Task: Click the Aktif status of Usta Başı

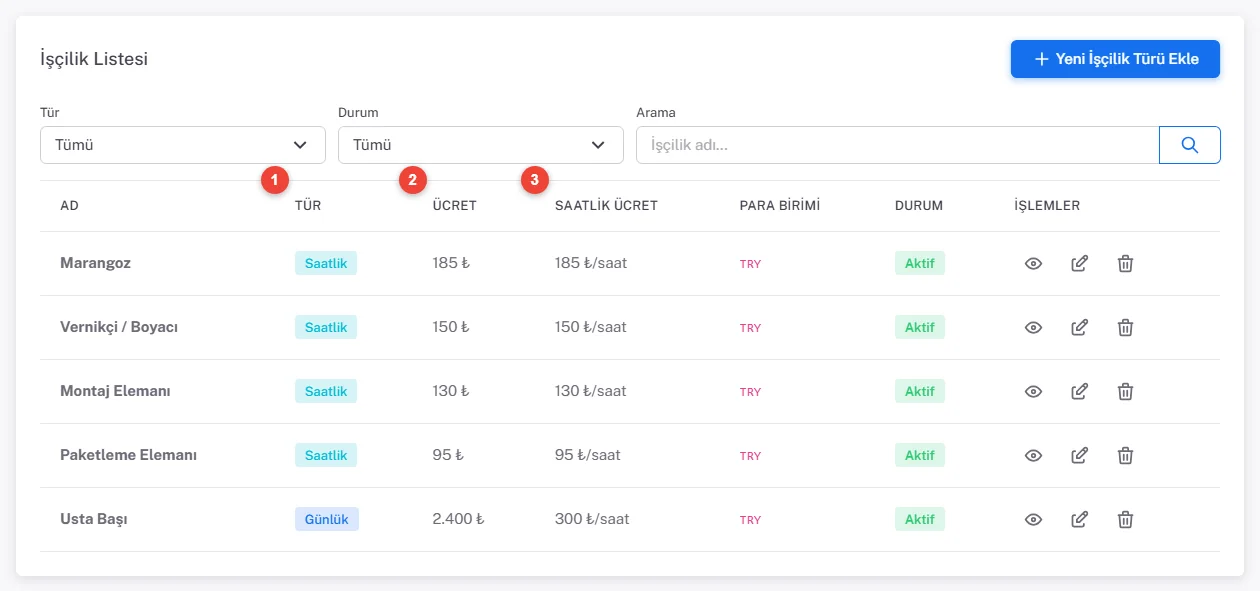Action: [x=920, y=519]
